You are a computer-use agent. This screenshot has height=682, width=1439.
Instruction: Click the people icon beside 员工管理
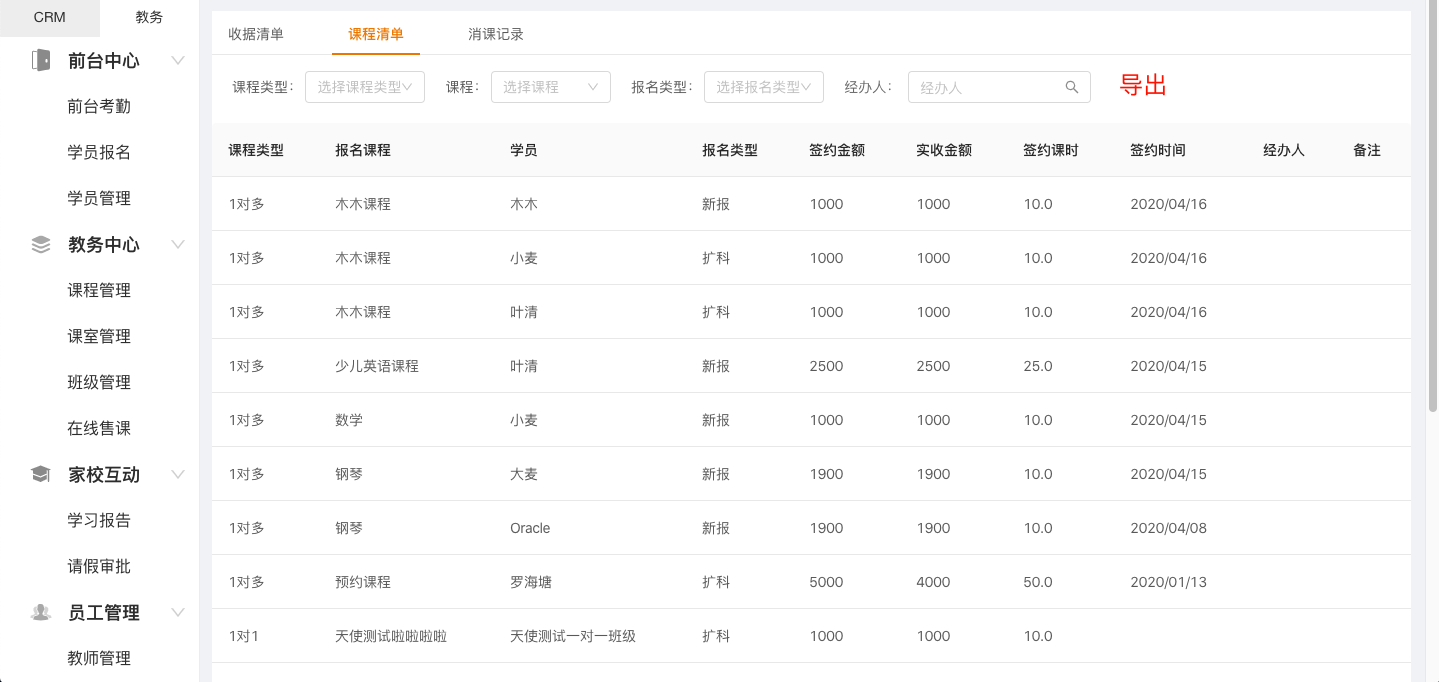point(41,612)
